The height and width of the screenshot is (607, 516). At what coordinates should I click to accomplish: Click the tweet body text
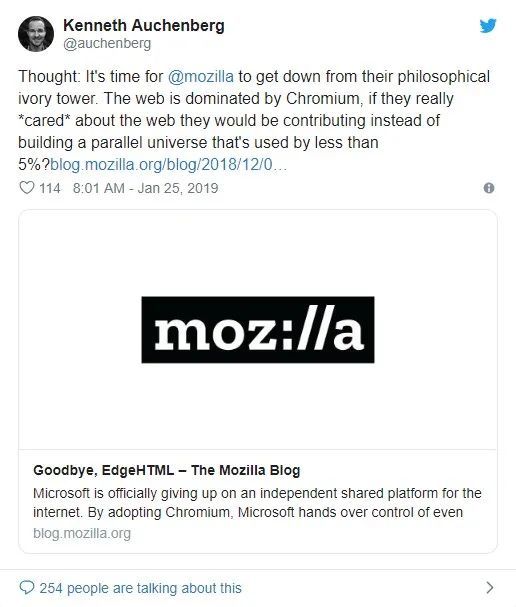click(x=254, y=120)
